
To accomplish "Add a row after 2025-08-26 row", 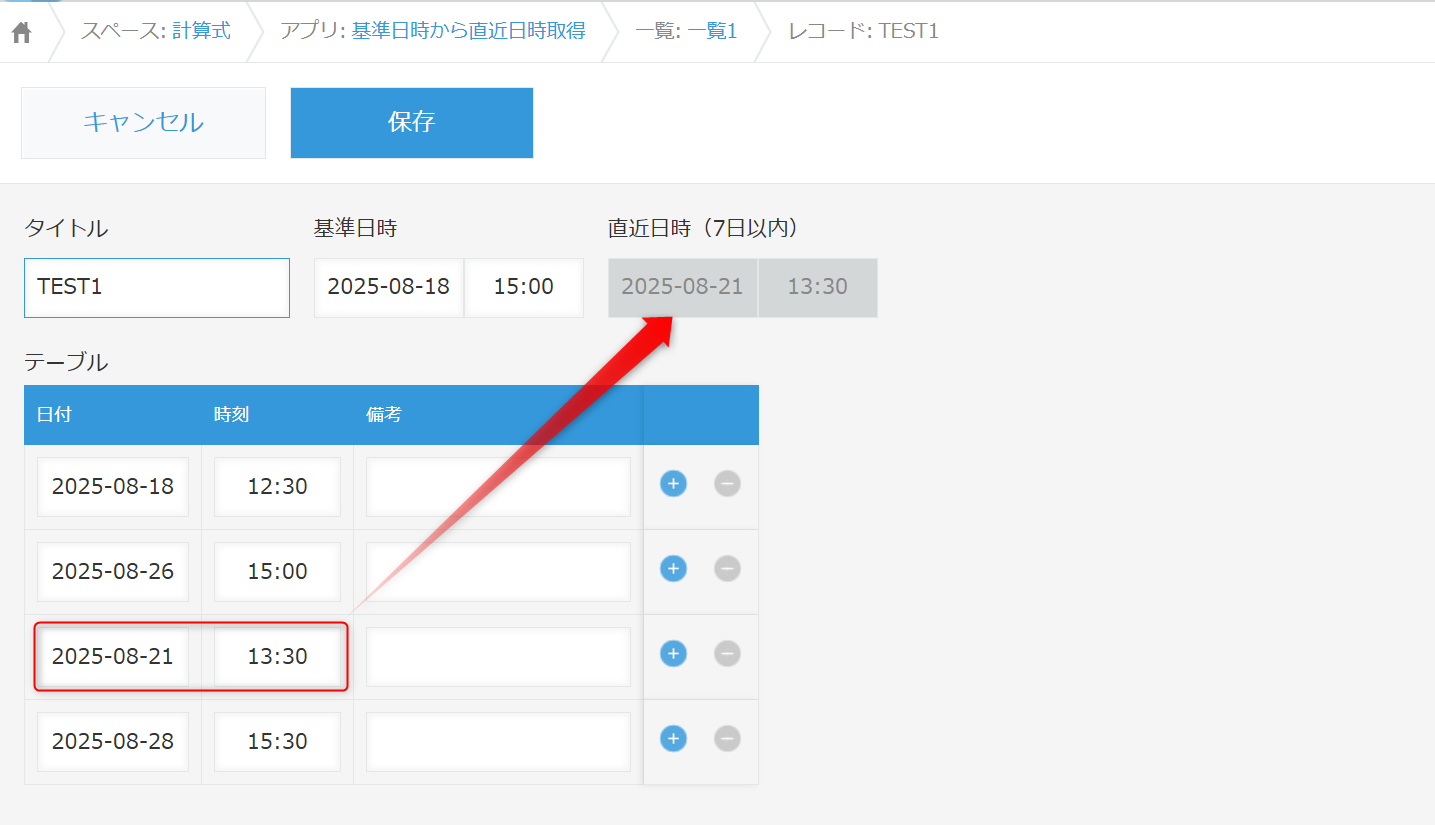I will pyautogui.click(x=673, y=569).
